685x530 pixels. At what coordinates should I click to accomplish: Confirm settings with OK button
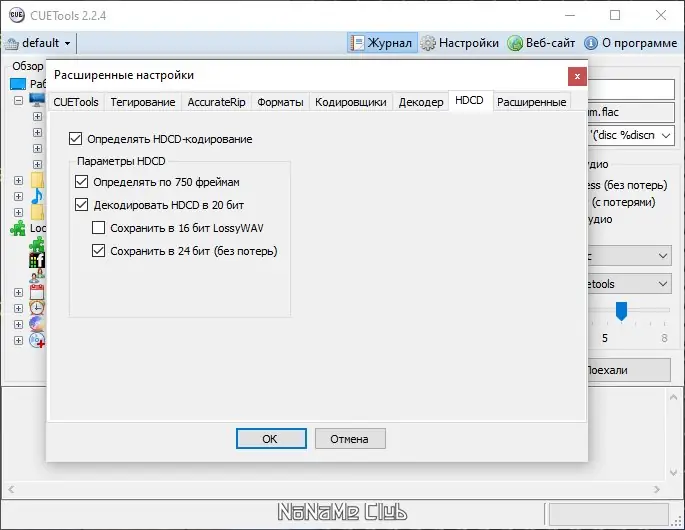[271, 438]
